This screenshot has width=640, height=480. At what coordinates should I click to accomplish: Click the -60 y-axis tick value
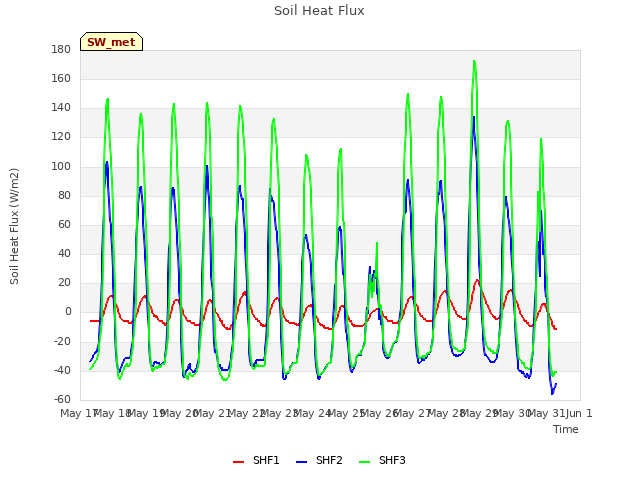click(62, 399)
